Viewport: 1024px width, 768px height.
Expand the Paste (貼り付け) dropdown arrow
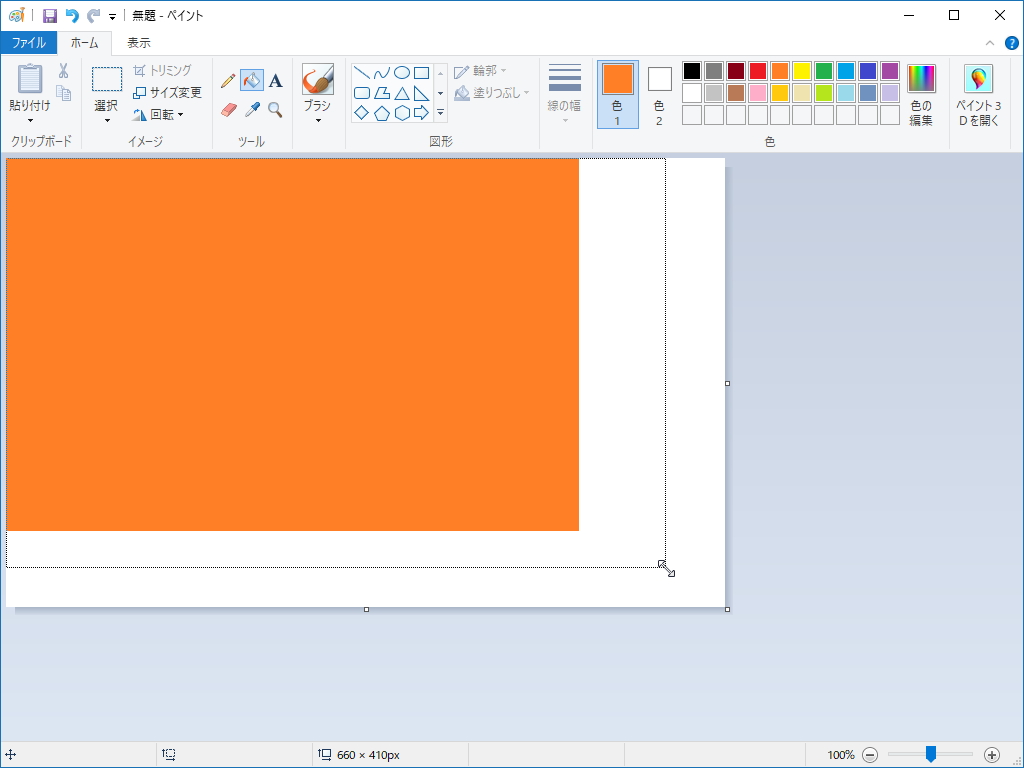(x=30, y=120)
